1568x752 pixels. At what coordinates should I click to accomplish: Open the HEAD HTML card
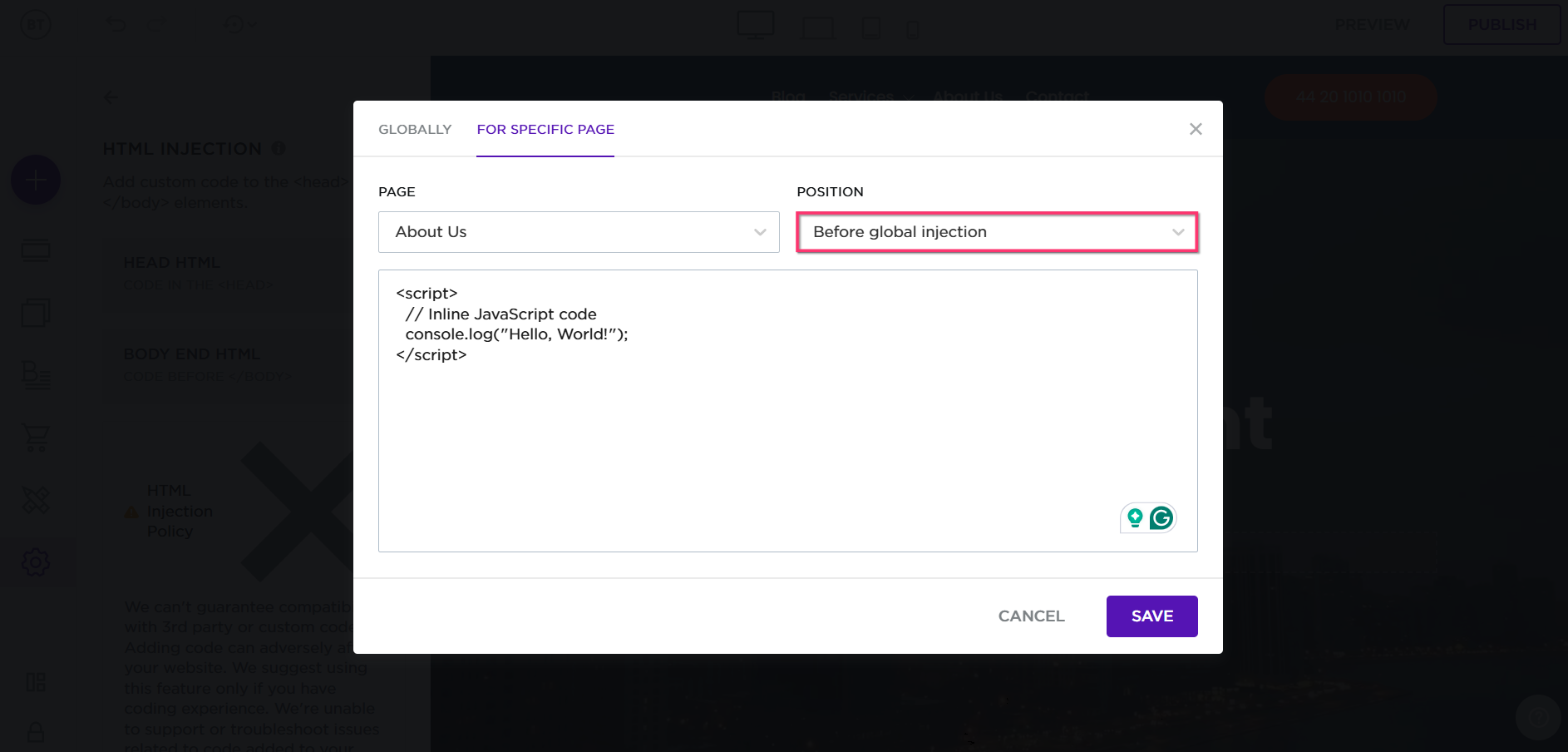click(229, 275)
